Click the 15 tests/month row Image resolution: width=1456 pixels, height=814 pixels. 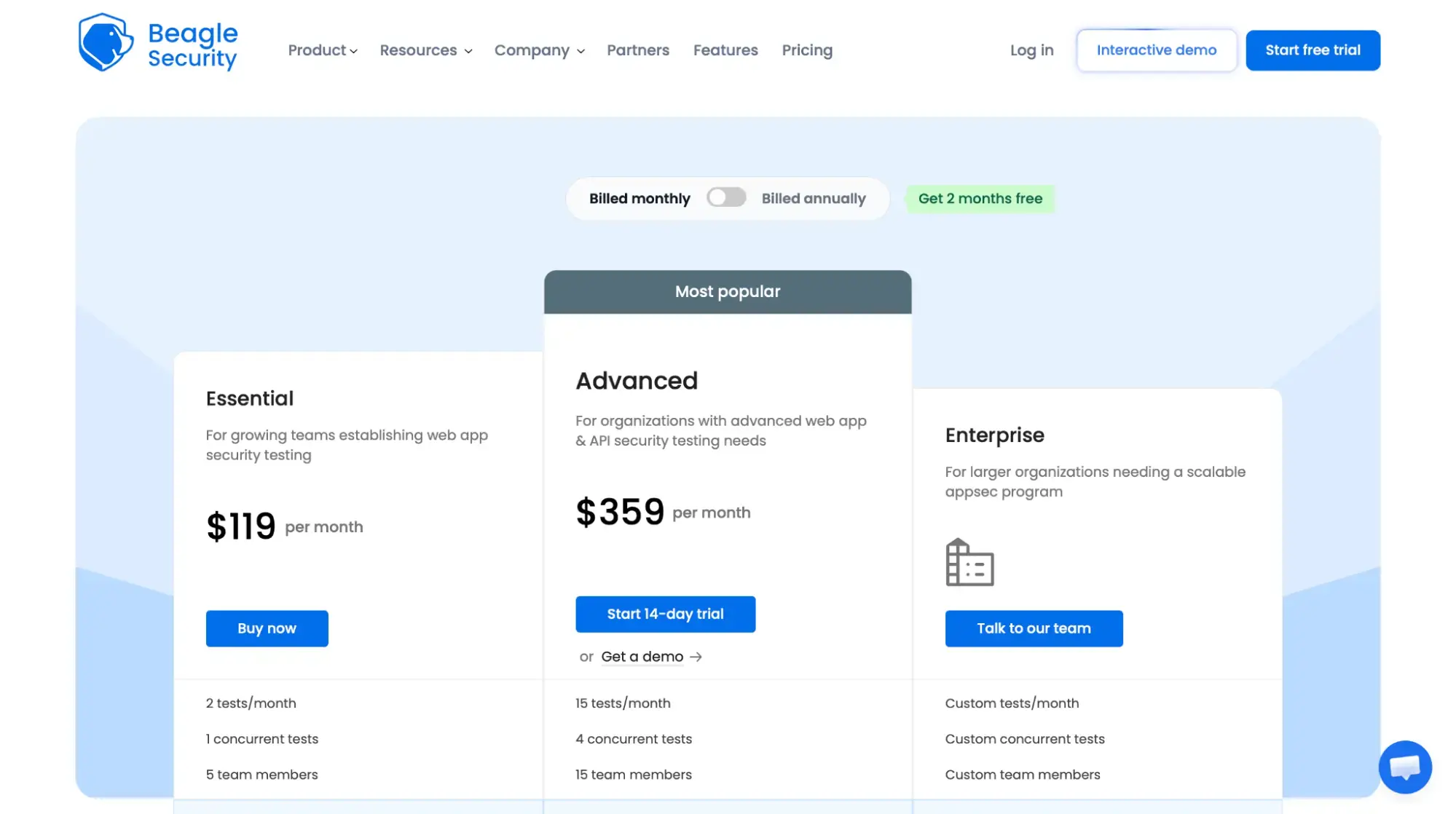click(623, 703)
